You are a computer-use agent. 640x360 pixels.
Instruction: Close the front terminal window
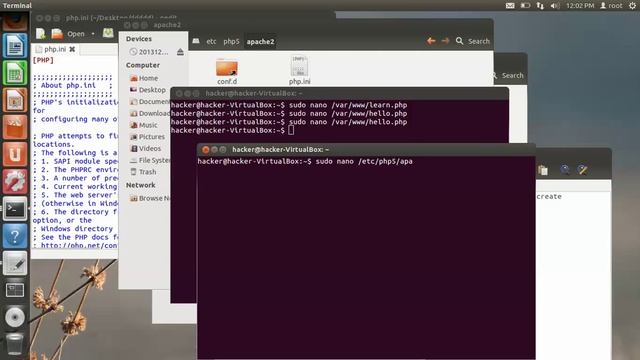coord(206,149)
